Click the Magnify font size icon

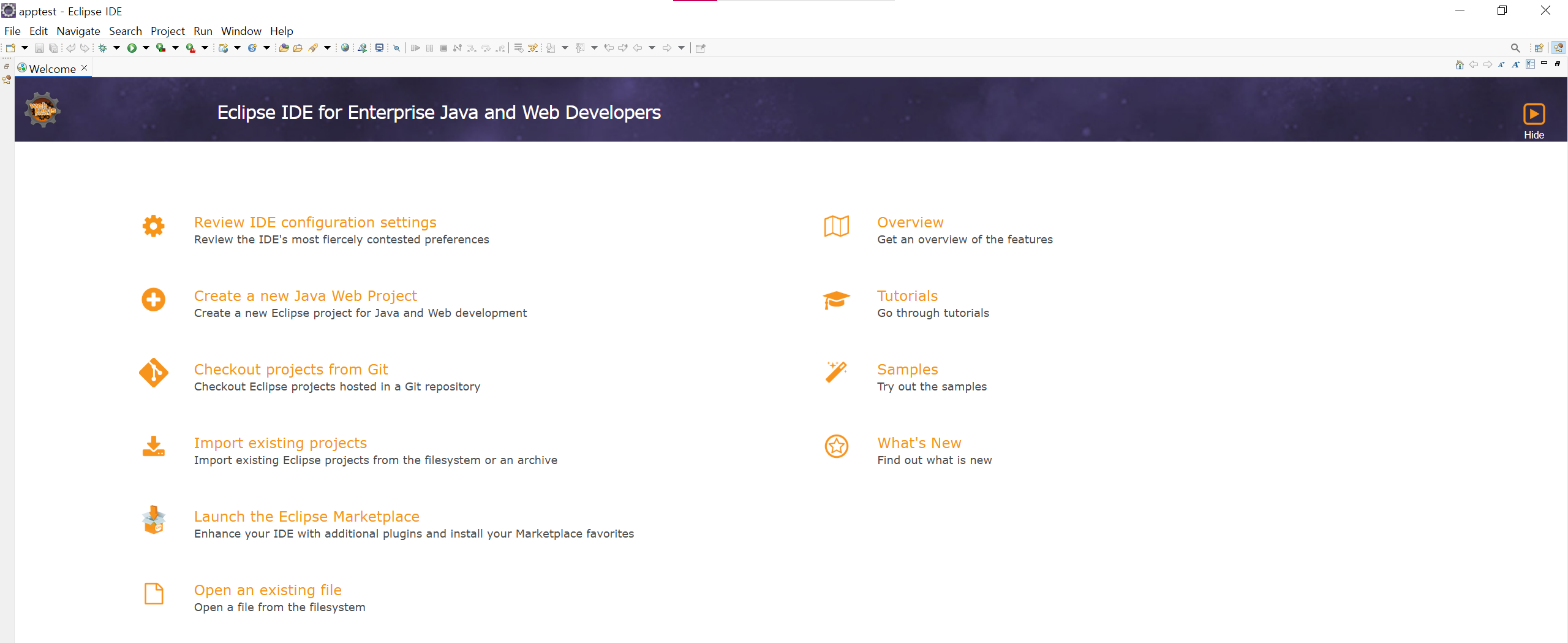coord(1516,64)
